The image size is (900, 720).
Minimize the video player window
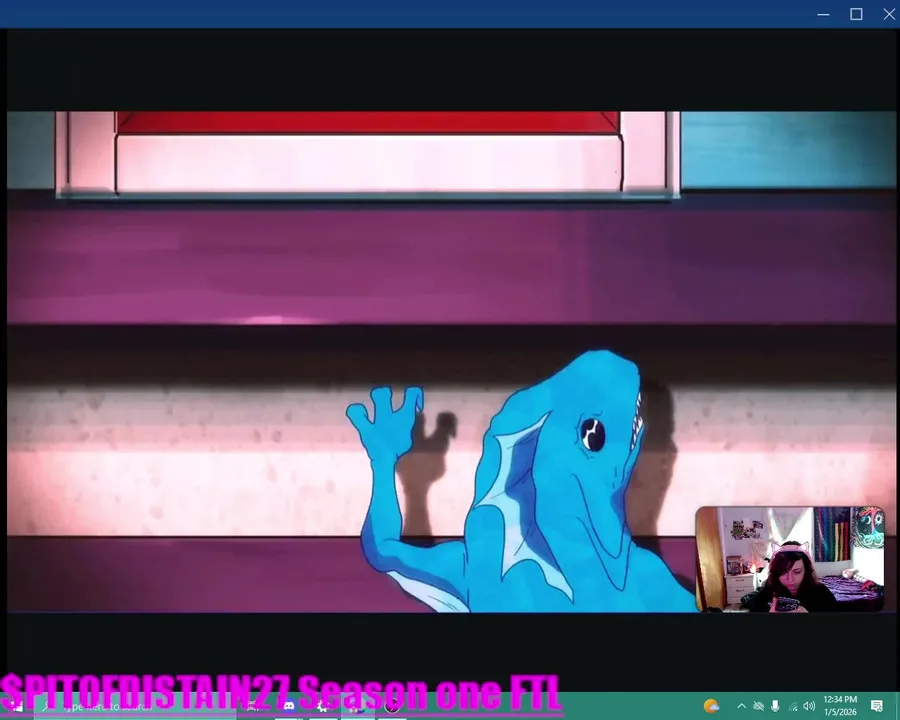coord(823,14)
